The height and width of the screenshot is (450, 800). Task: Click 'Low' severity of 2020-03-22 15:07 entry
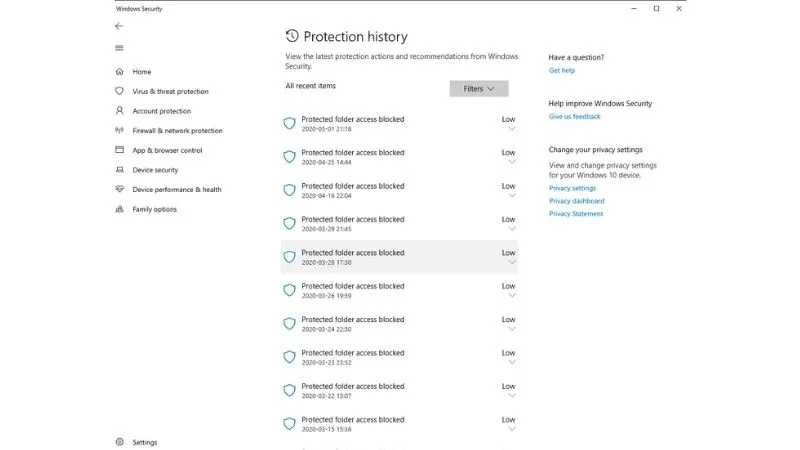508,386
